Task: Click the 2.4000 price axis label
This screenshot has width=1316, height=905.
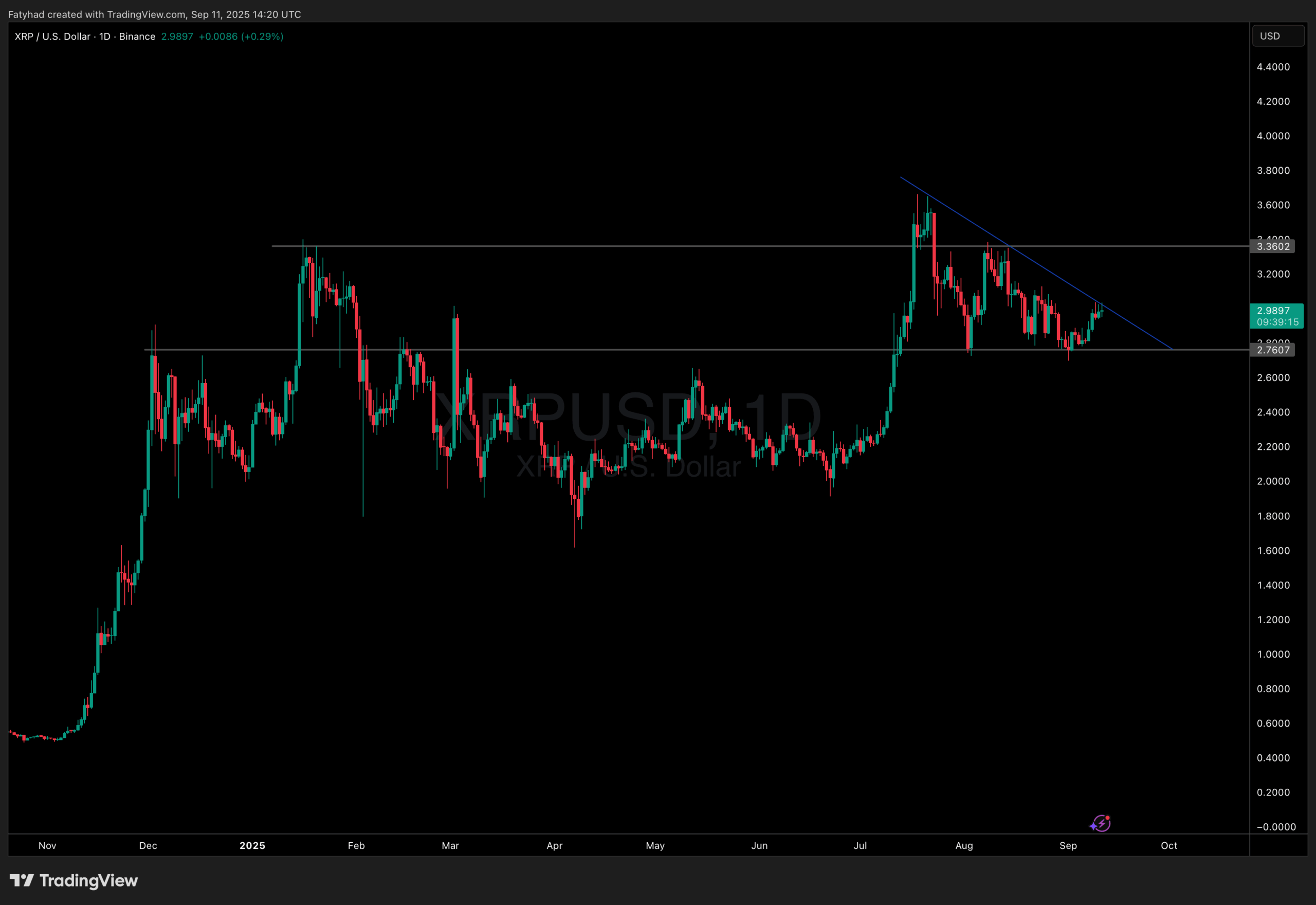Action: tap(1273, 412)
